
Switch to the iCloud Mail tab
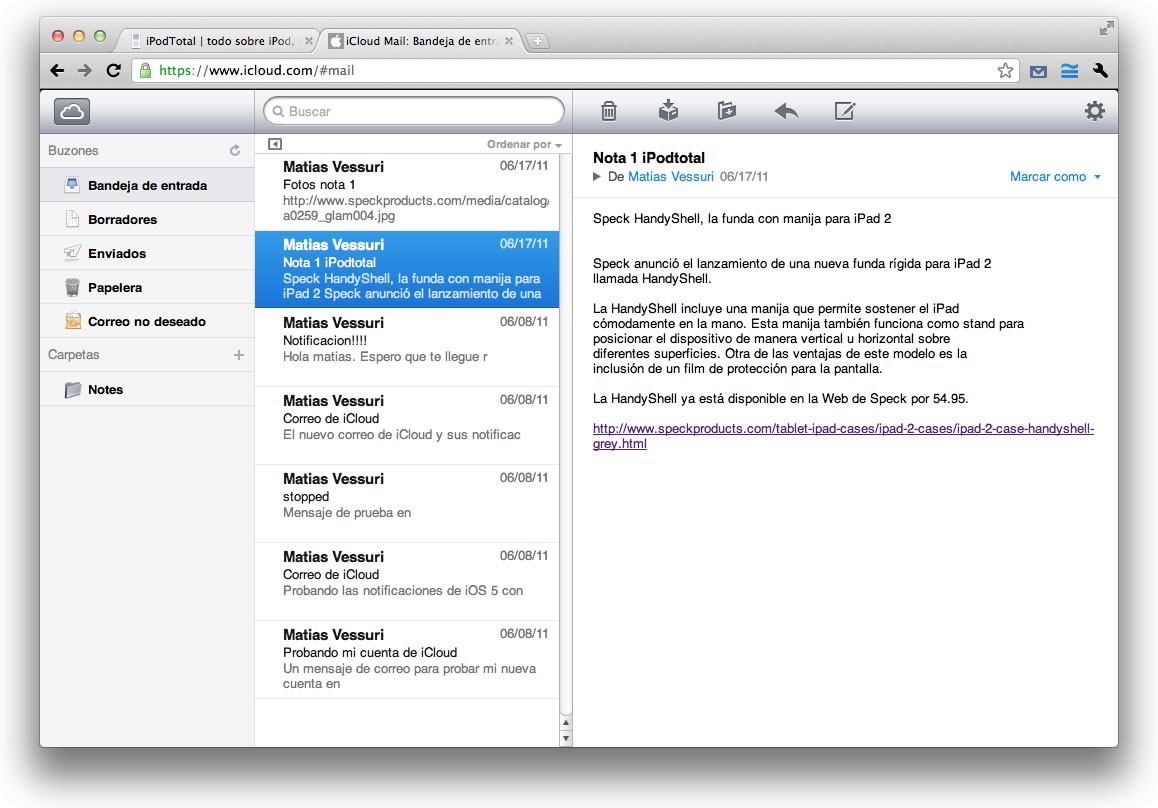click(421, 41)
